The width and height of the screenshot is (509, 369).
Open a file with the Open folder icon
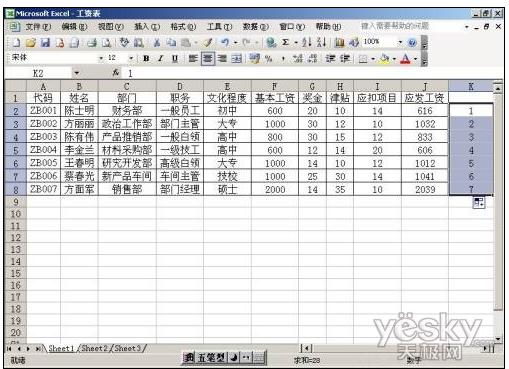coord(31,43)
